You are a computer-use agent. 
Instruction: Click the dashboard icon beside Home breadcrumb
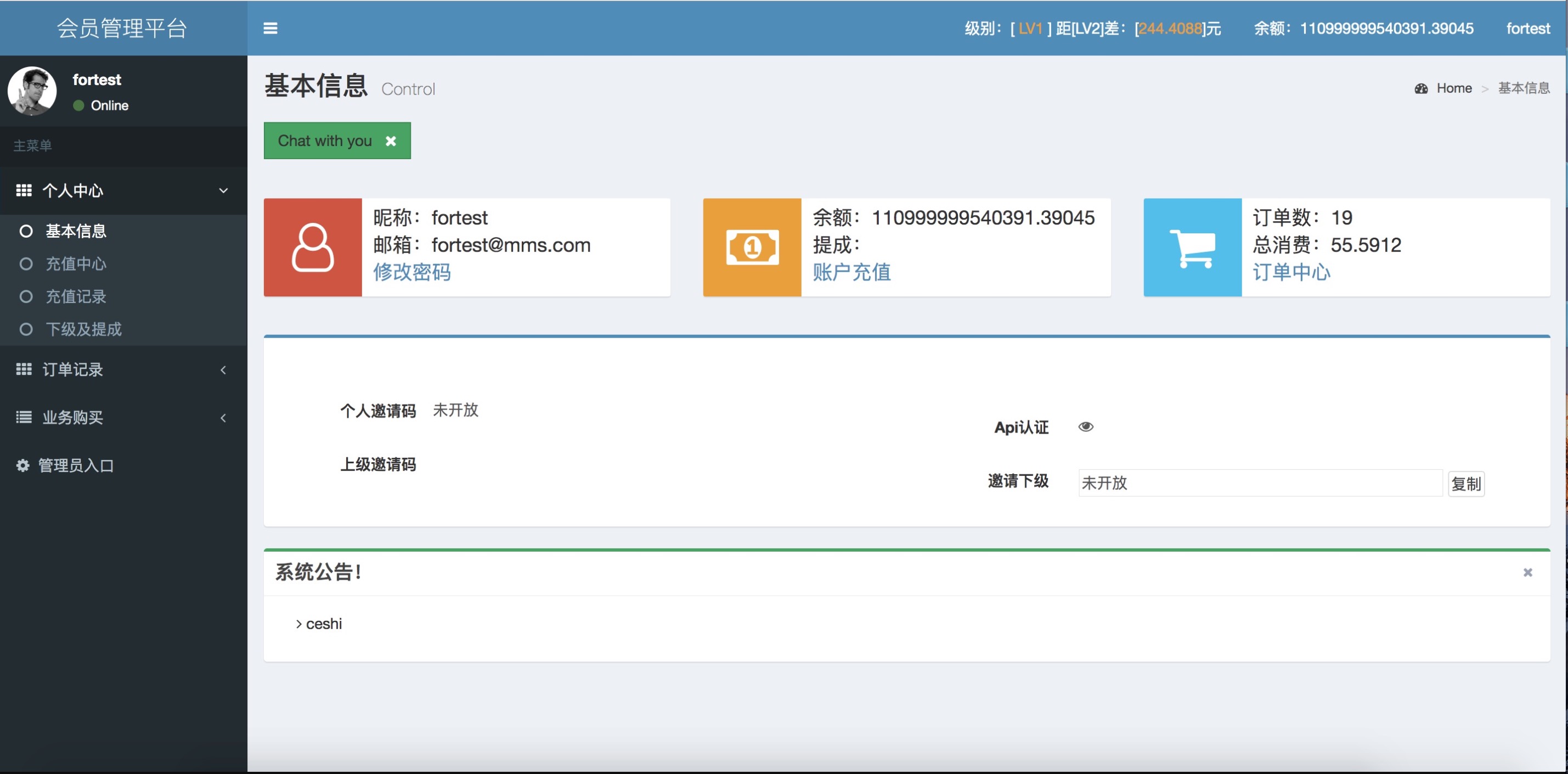click(1422, 89)
